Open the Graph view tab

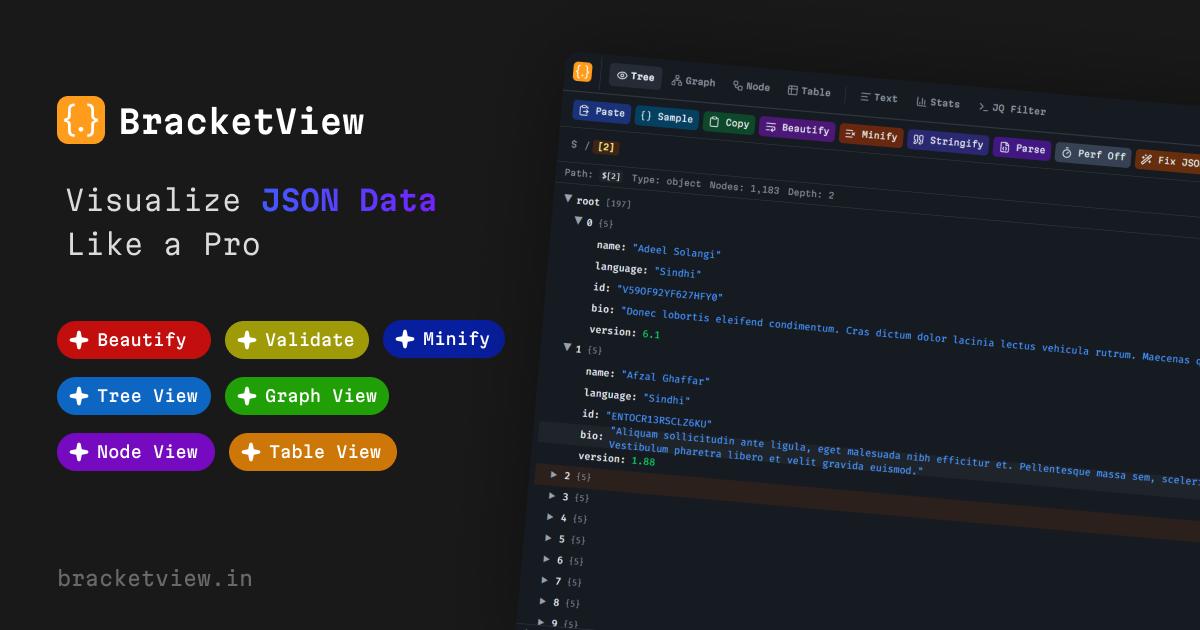click(694, 81)
